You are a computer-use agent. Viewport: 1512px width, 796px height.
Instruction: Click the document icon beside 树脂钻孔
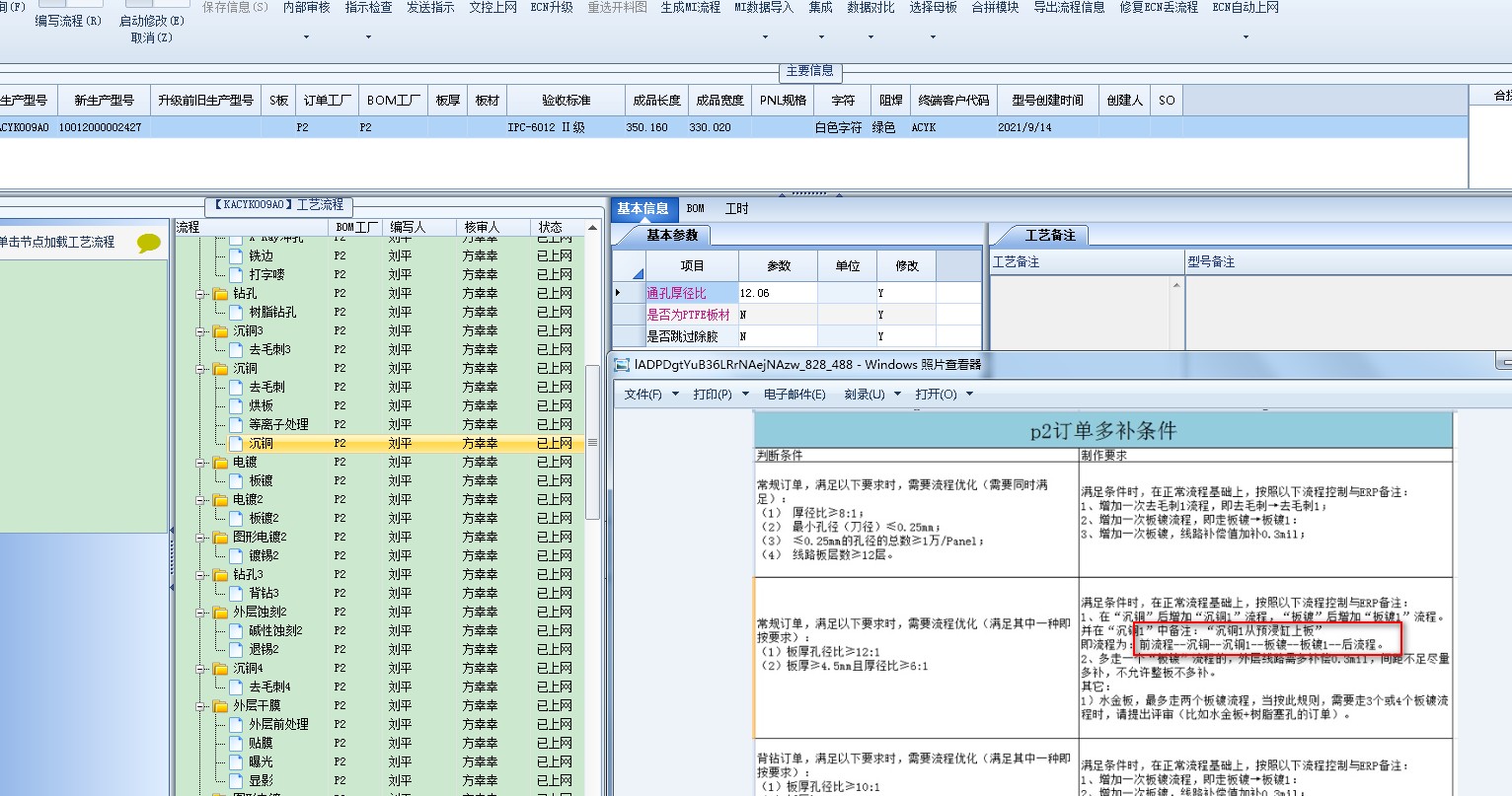pos(237,313)
